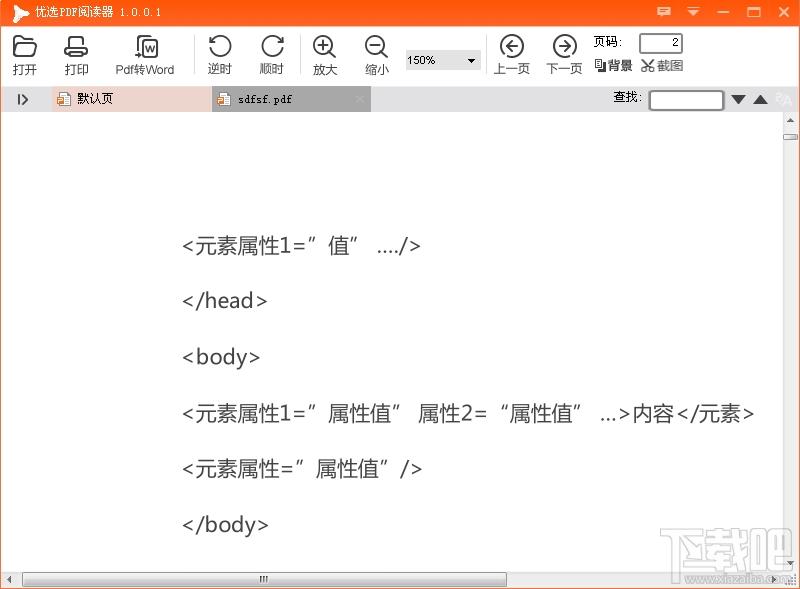Click the vertical scrollbar thumb
This screenshot has width=800, height=589.
(x=790, y=136)
